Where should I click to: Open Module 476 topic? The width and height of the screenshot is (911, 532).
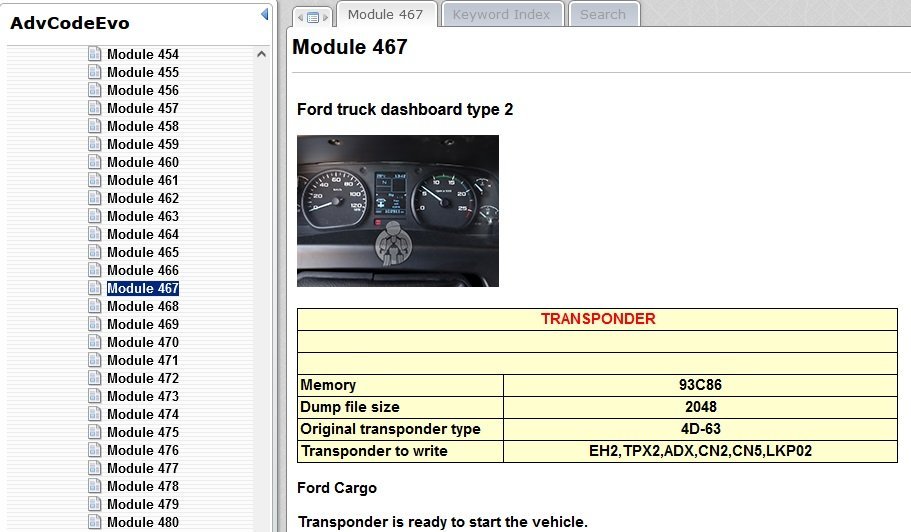tap(143, 450)
